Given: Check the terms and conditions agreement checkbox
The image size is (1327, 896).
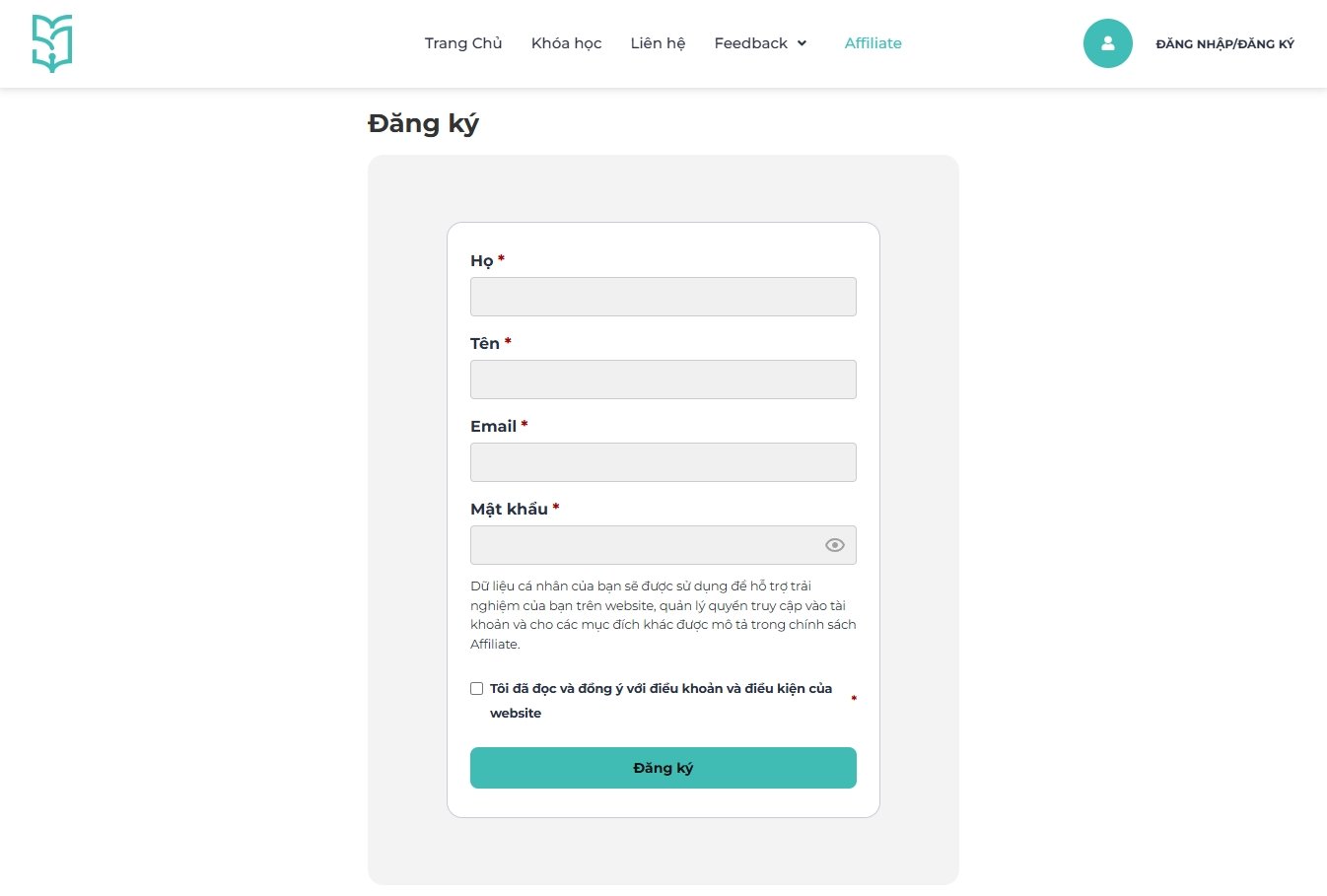Looking at the screenshot, I should click(x=476, y=688).
